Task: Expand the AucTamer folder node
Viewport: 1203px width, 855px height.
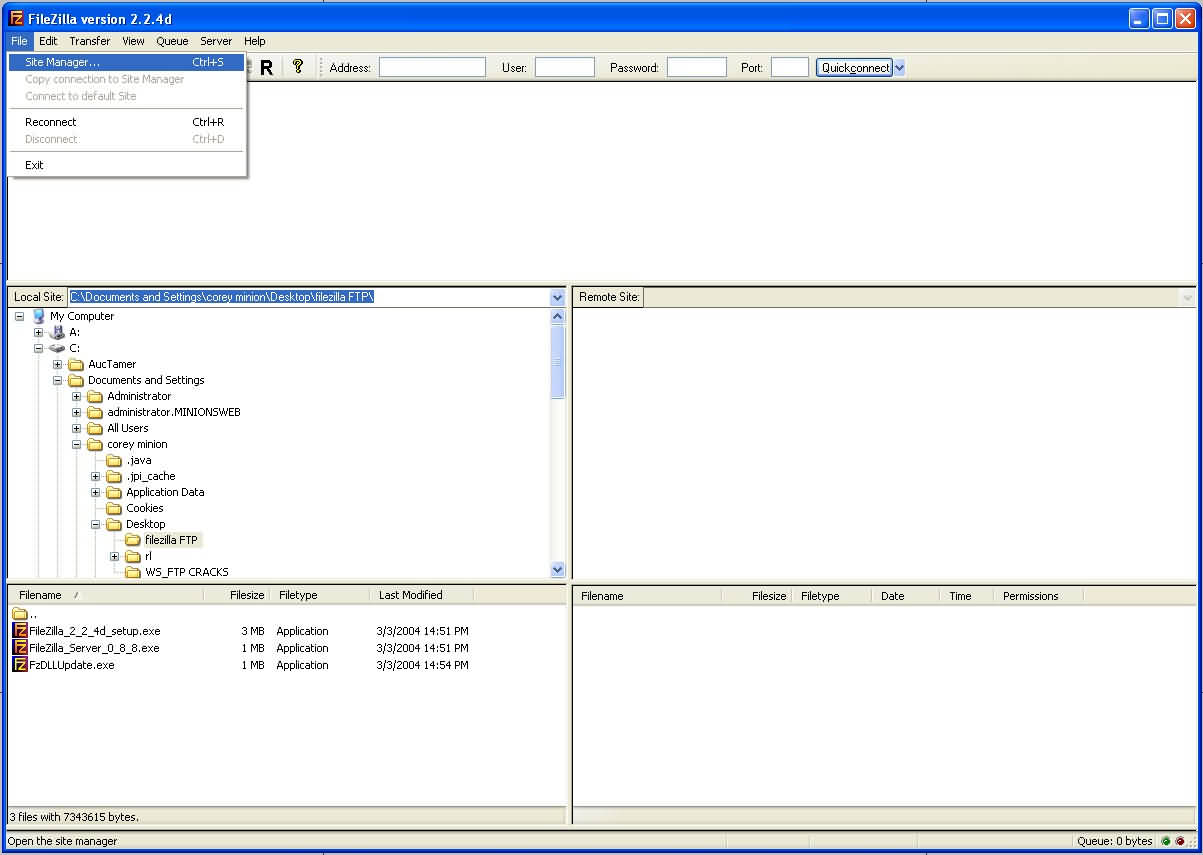Action: coord(57,364)
